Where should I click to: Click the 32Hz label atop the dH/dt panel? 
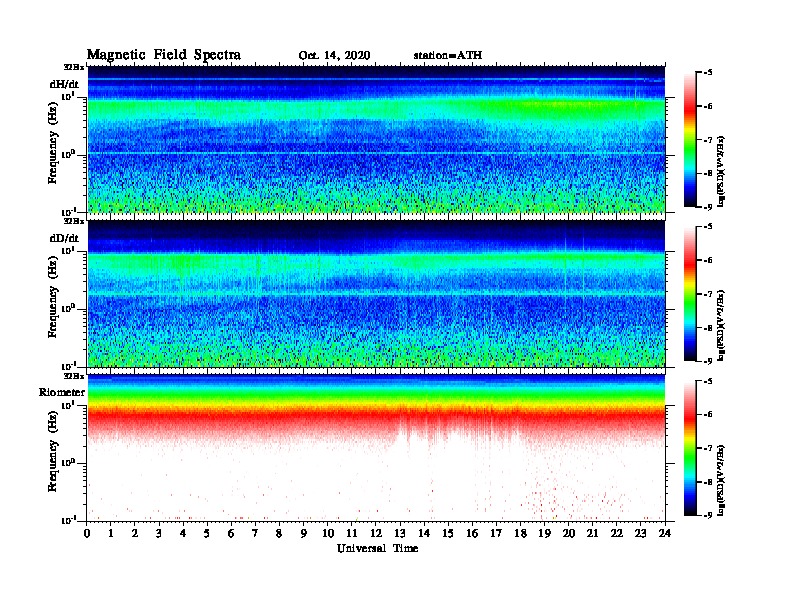74,67
